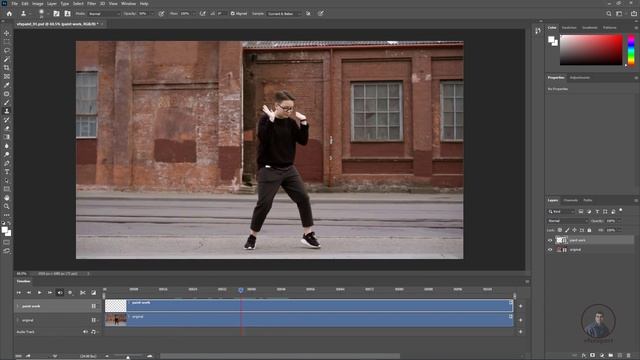Image resolution: width=640 pixels, height=360 pixels.
Task: Toggle the Aligned checkbox
Action: click(x=233, y=13)
